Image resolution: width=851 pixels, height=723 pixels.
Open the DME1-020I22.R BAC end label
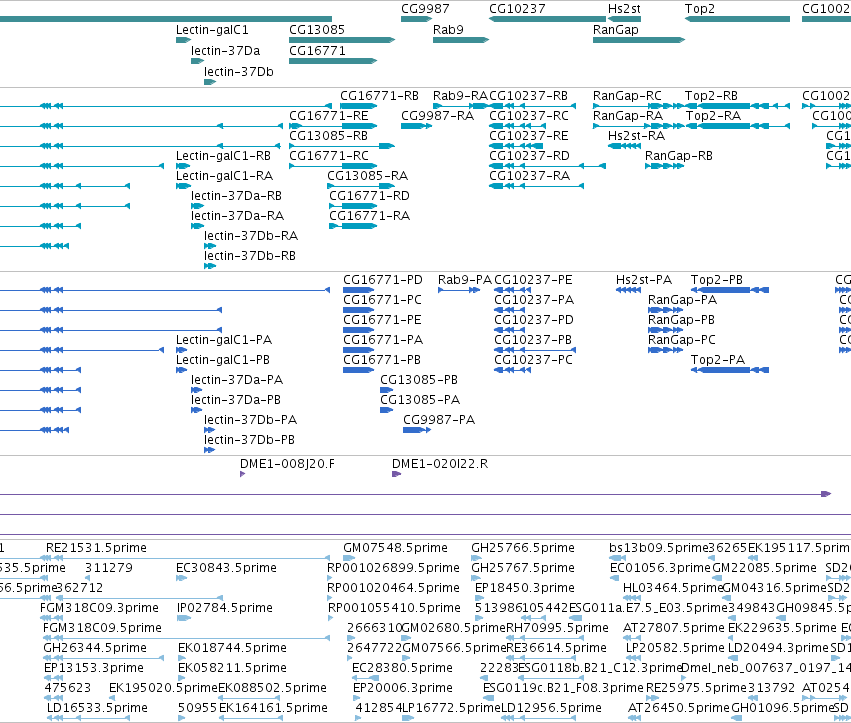coord(440,464)
